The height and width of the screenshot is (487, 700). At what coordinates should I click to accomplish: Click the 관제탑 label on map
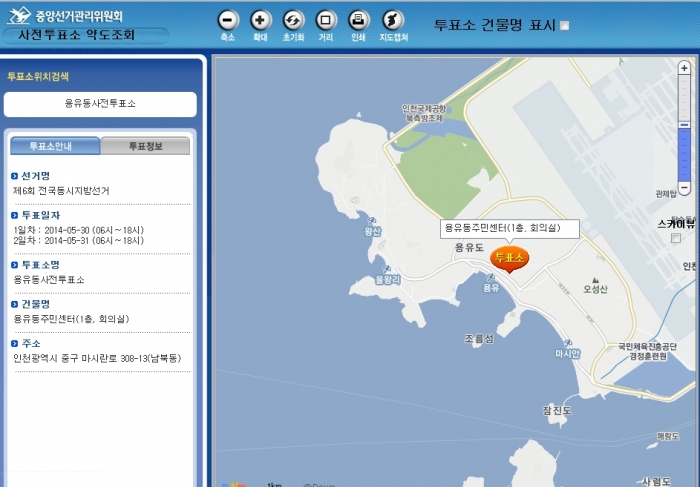tap(666, 194)
